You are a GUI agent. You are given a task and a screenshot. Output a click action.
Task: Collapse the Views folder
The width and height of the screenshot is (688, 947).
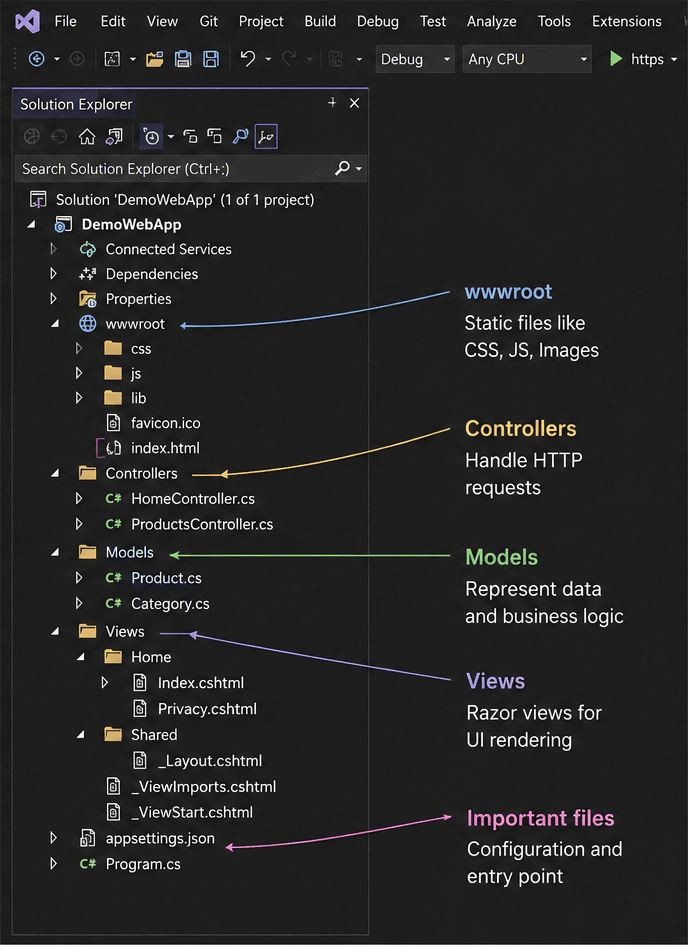click(x=55, y=631)
